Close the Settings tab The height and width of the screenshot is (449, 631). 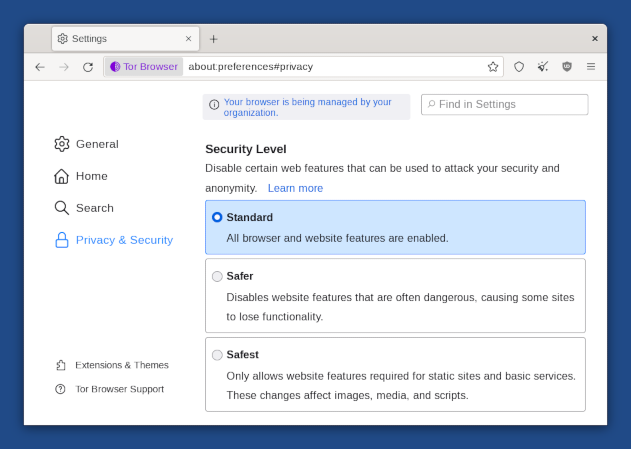(x=188, y=39)
